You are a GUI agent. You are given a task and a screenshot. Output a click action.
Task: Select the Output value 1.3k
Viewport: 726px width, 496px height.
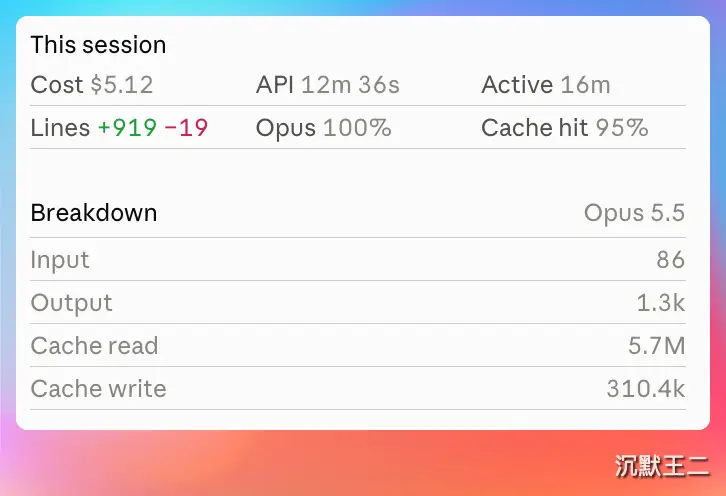[x=661, y=303]
